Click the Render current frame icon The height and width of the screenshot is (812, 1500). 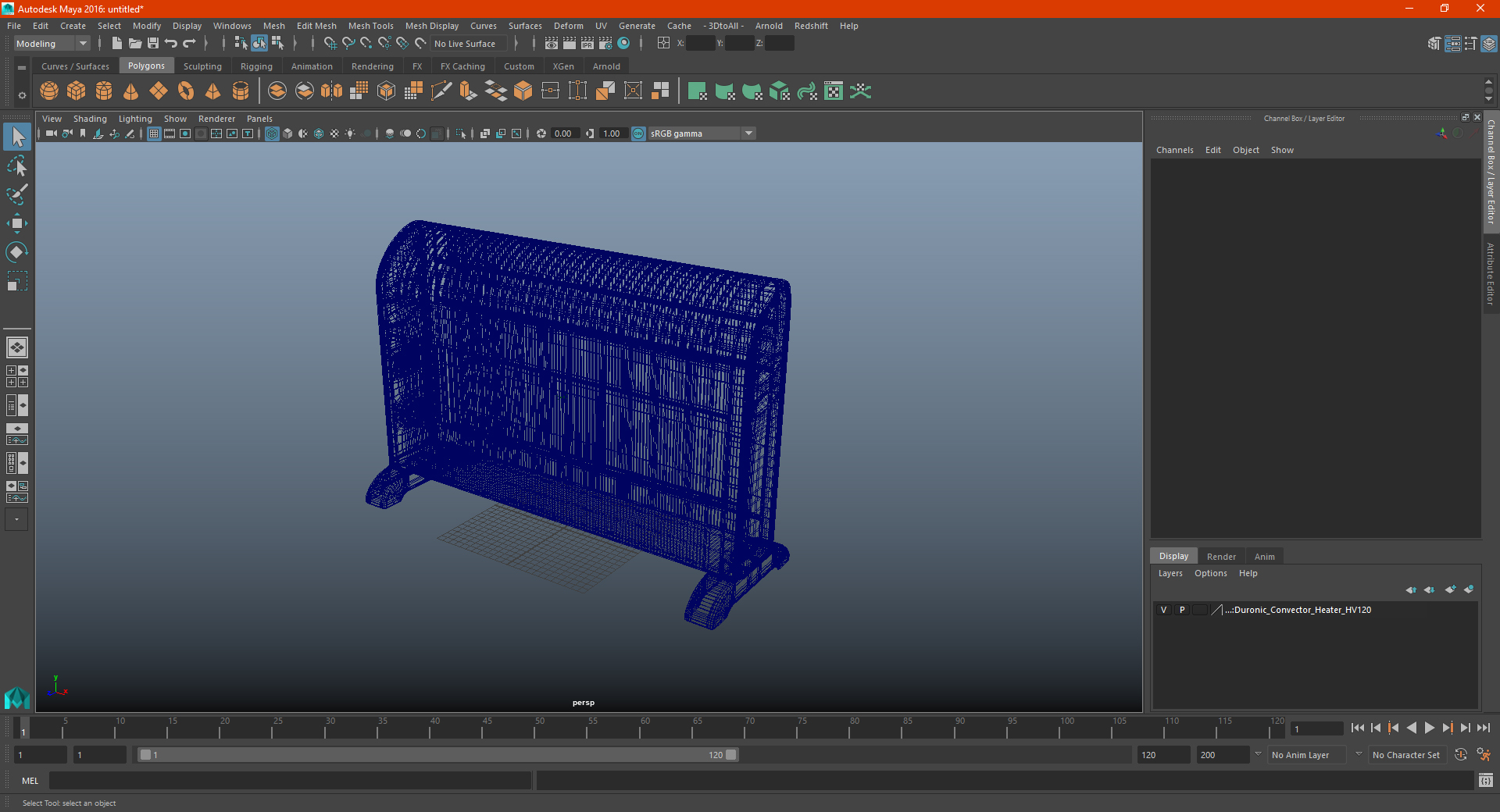coord(570,44)
